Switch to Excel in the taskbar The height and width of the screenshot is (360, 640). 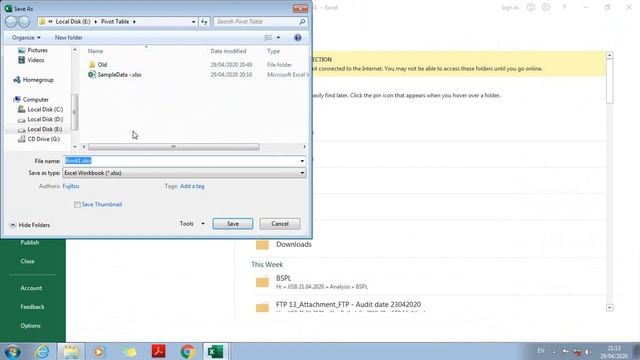tap(216, 351)
